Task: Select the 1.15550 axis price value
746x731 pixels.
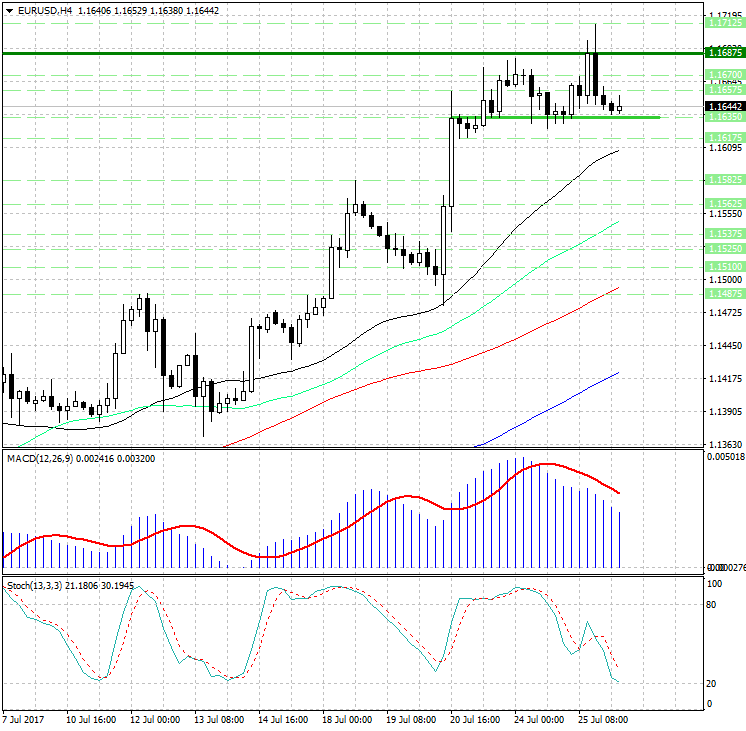Action: [725, 214]
